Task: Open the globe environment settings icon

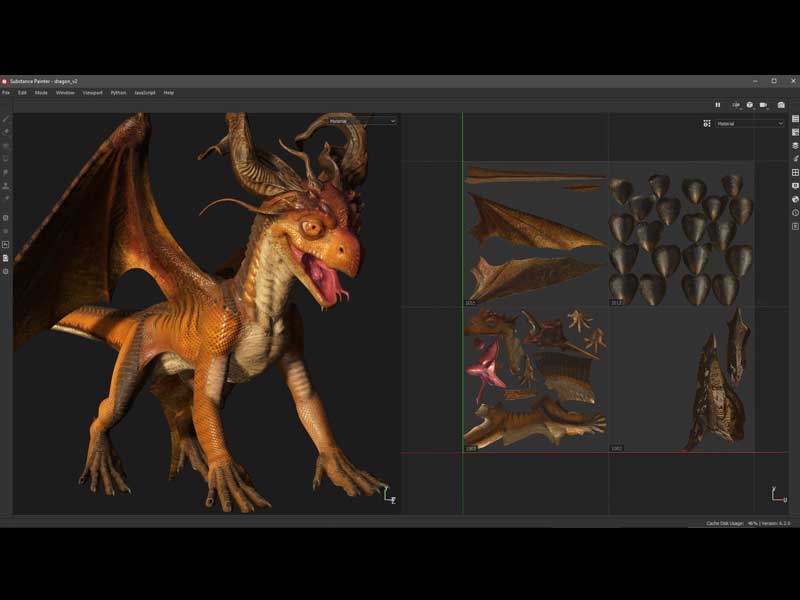Action: coord(795,199)
